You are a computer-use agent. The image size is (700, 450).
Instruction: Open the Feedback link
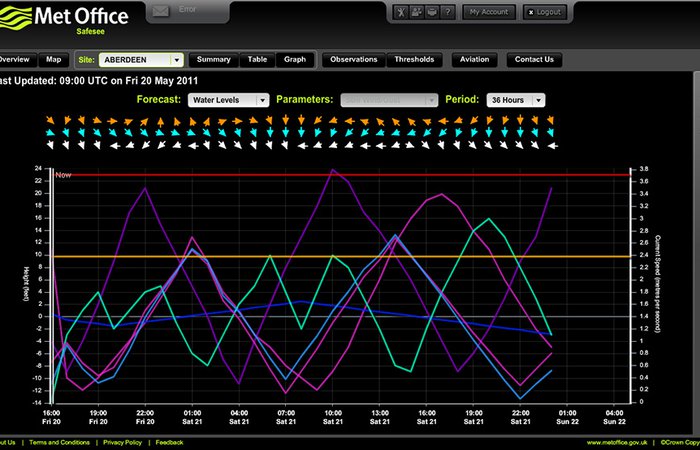pyautogui.click(x=169, y=442)
